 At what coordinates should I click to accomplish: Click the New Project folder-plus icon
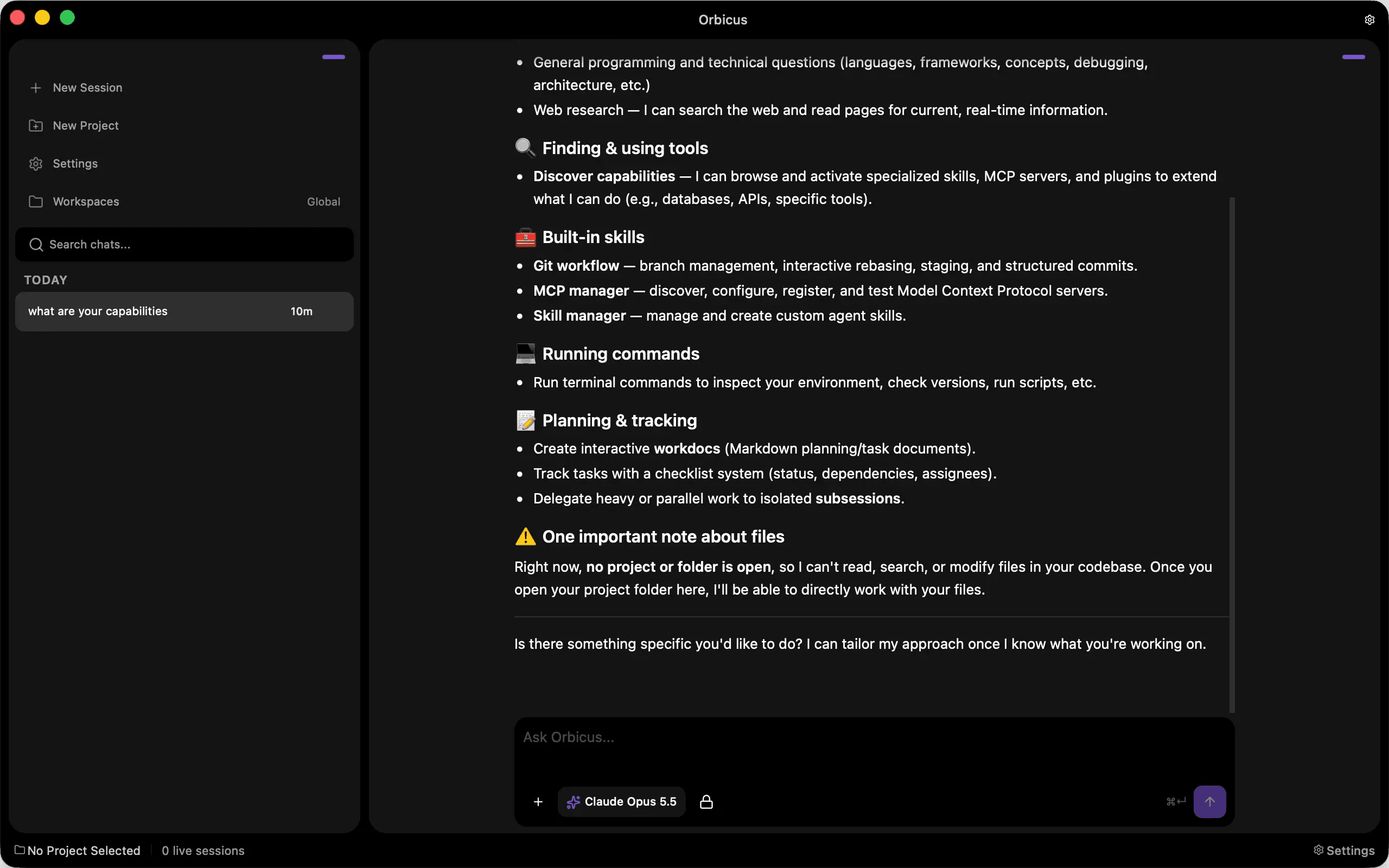click(x=36, y=126)
